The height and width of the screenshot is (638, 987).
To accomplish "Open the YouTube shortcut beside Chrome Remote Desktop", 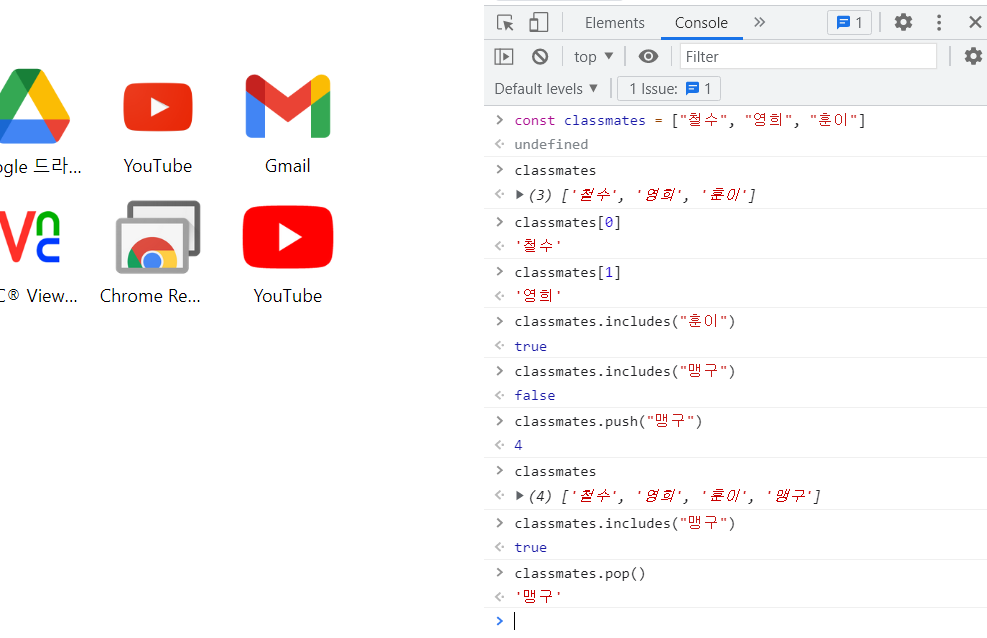I will (288, 253).
